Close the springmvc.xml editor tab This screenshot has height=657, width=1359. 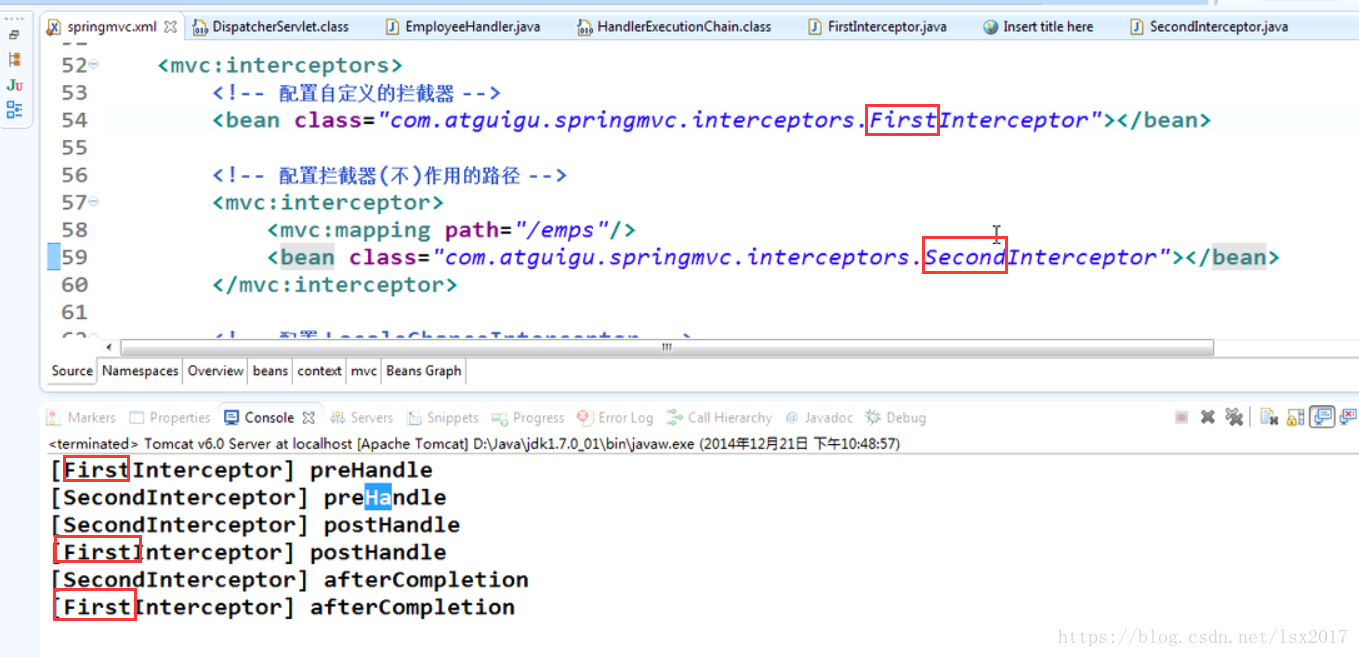[x=170, y=27]
